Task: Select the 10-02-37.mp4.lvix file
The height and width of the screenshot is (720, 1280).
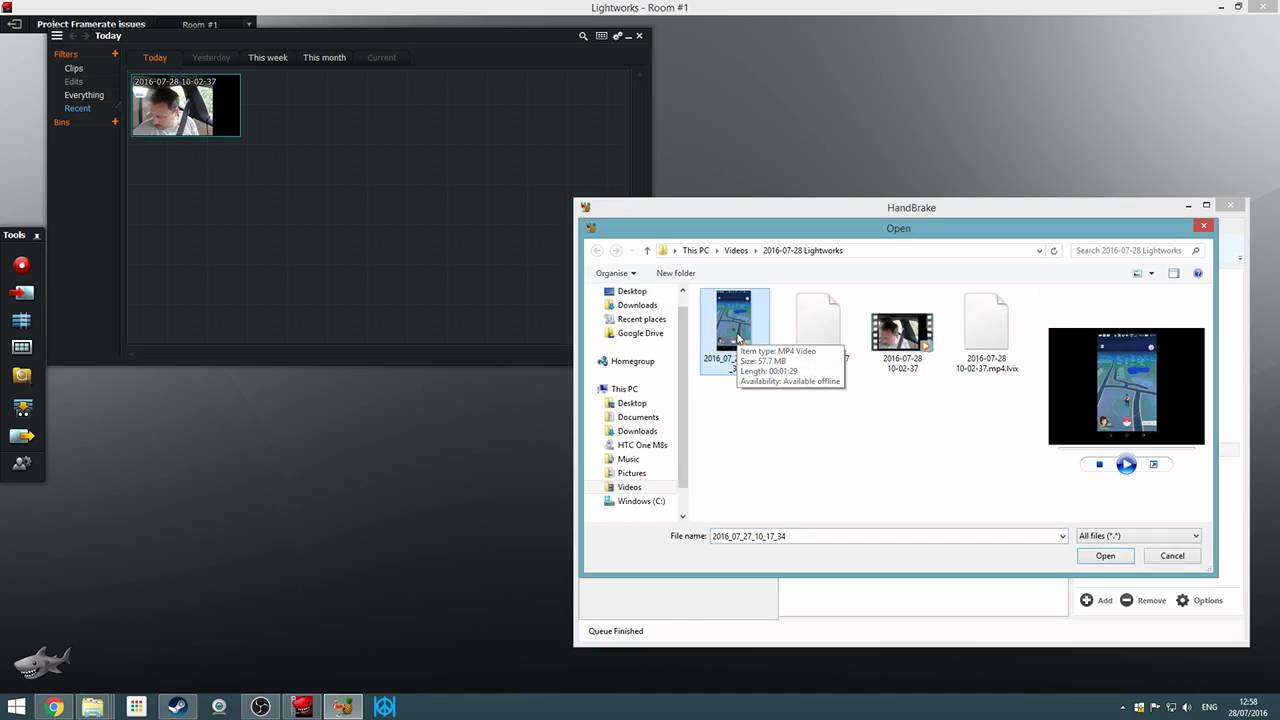Action: (x=986, y=334)
